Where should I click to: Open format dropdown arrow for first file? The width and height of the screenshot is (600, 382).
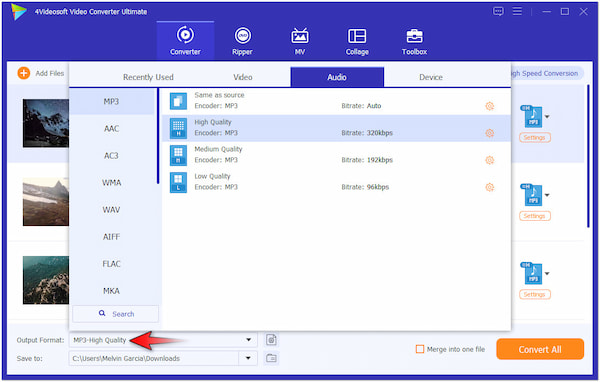pyautogui.click(x=547, y=116)
